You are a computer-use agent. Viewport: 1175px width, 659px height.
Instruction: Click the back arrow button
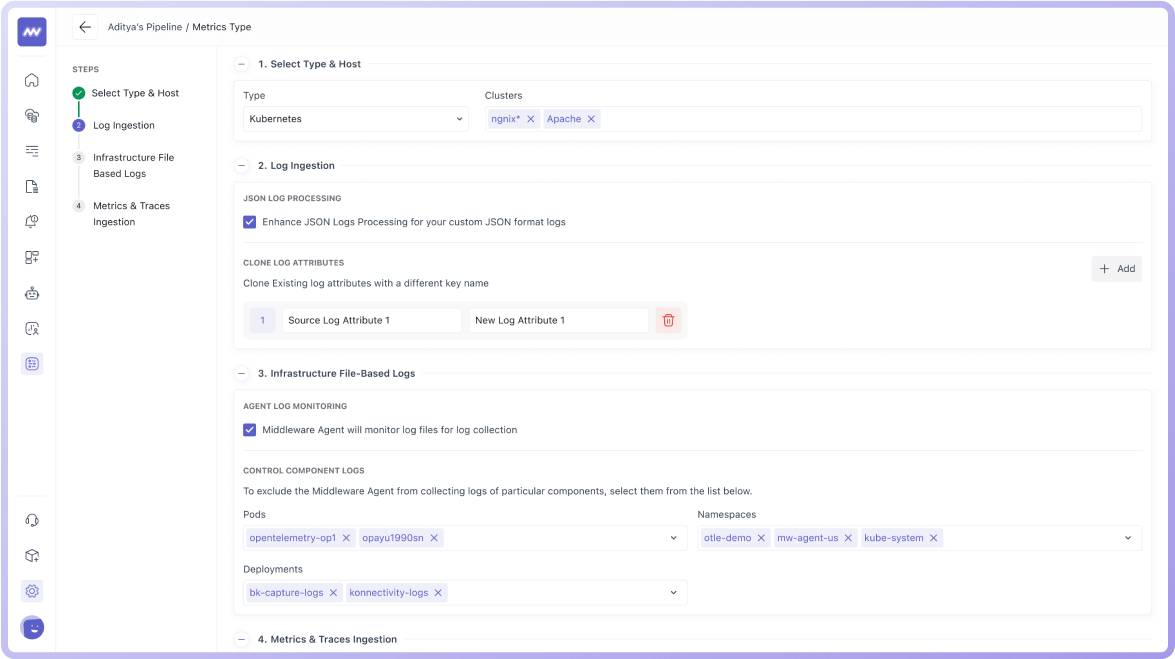(85, 27)
